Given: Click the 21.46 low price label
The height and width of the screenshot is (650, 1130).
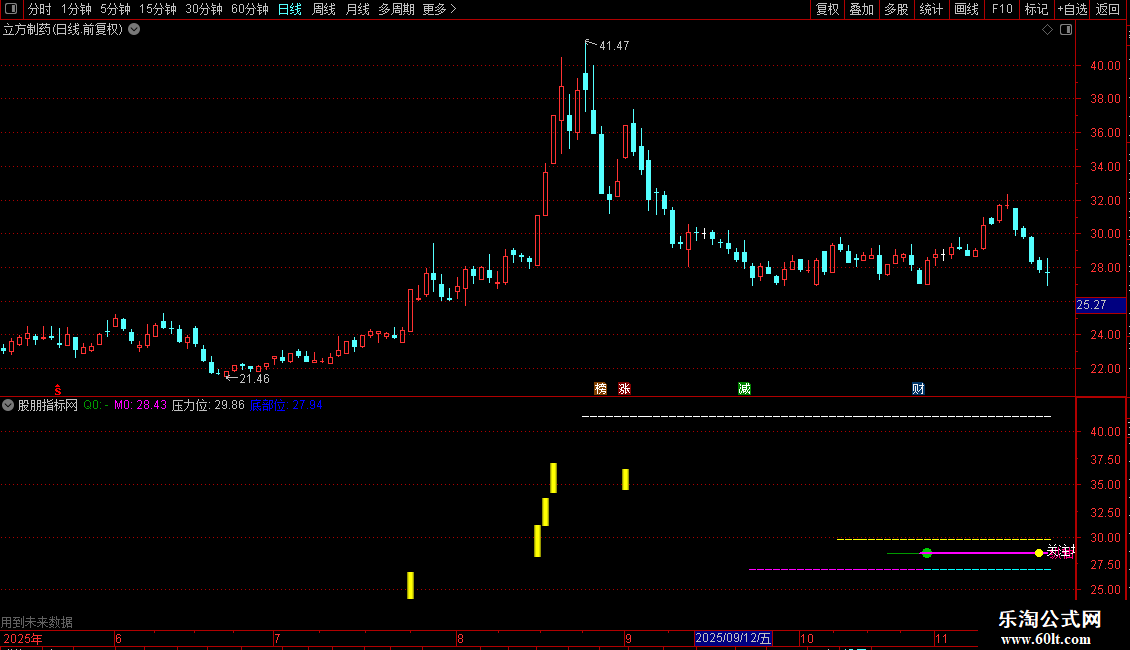Looking at the screenshot, I should [254, 378].
